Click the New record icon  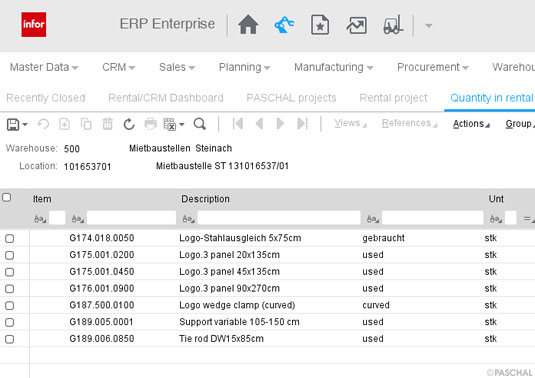click(64, 124)
